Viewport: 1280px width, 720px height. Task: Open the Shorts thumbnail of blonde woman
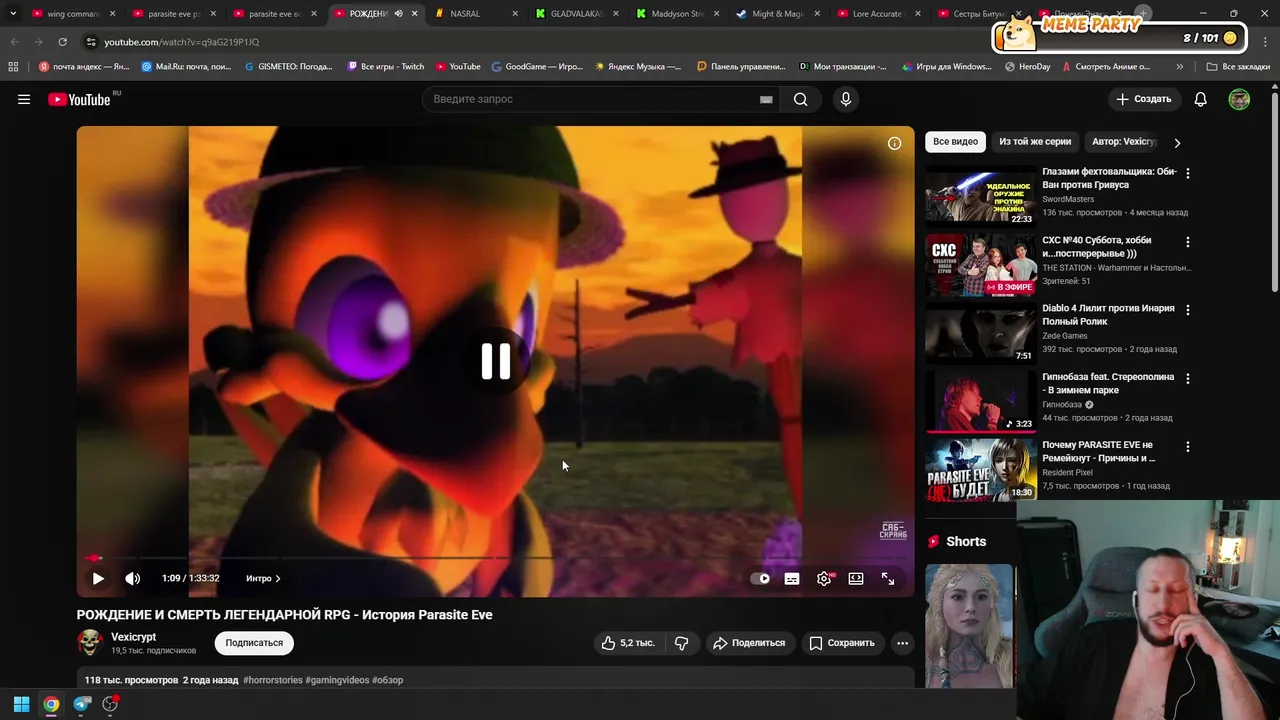click(x=969, y=626)
